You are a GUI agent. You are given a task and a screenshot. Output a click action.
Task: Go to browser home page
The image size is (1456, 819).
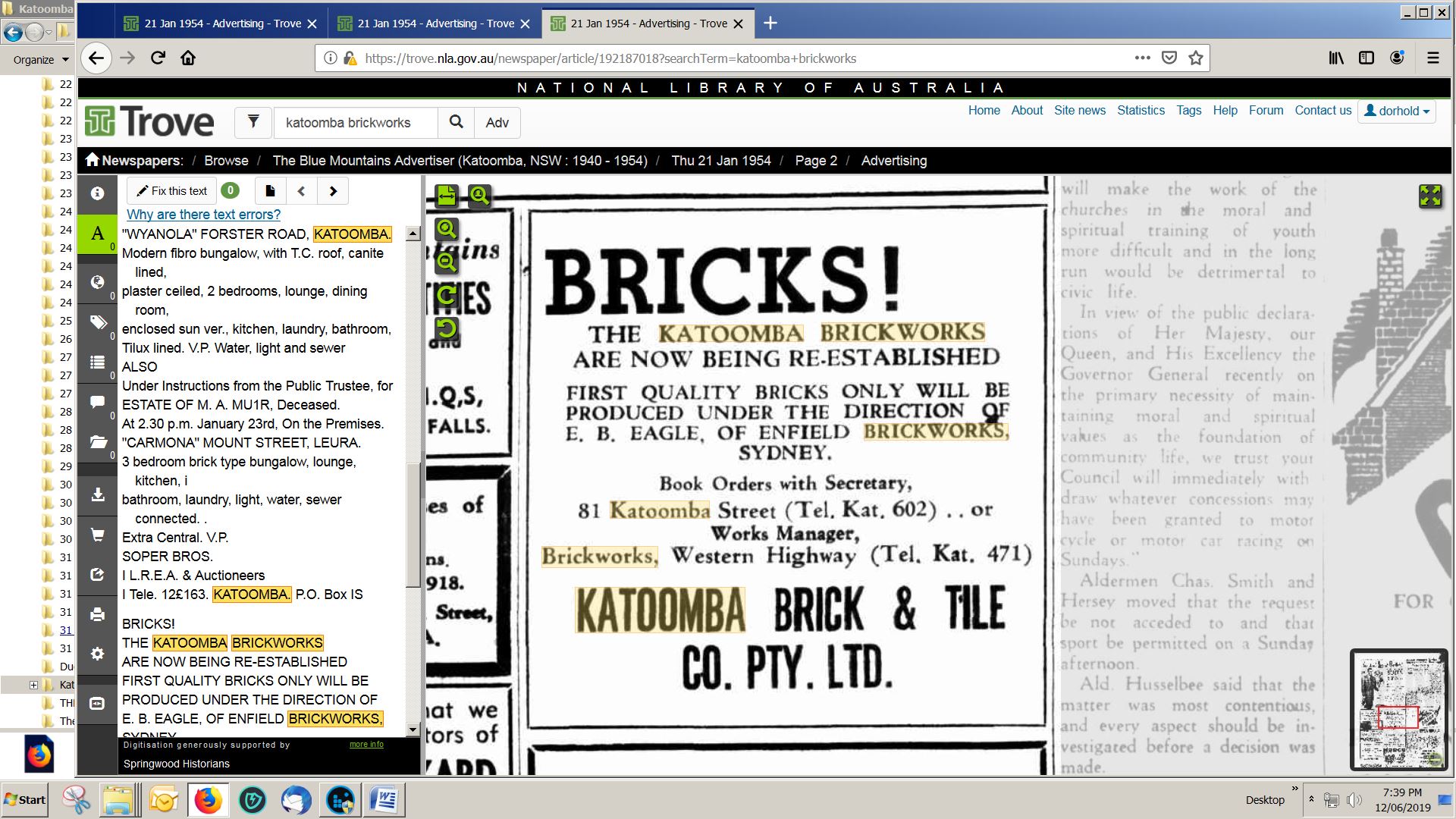click(188, 58)
